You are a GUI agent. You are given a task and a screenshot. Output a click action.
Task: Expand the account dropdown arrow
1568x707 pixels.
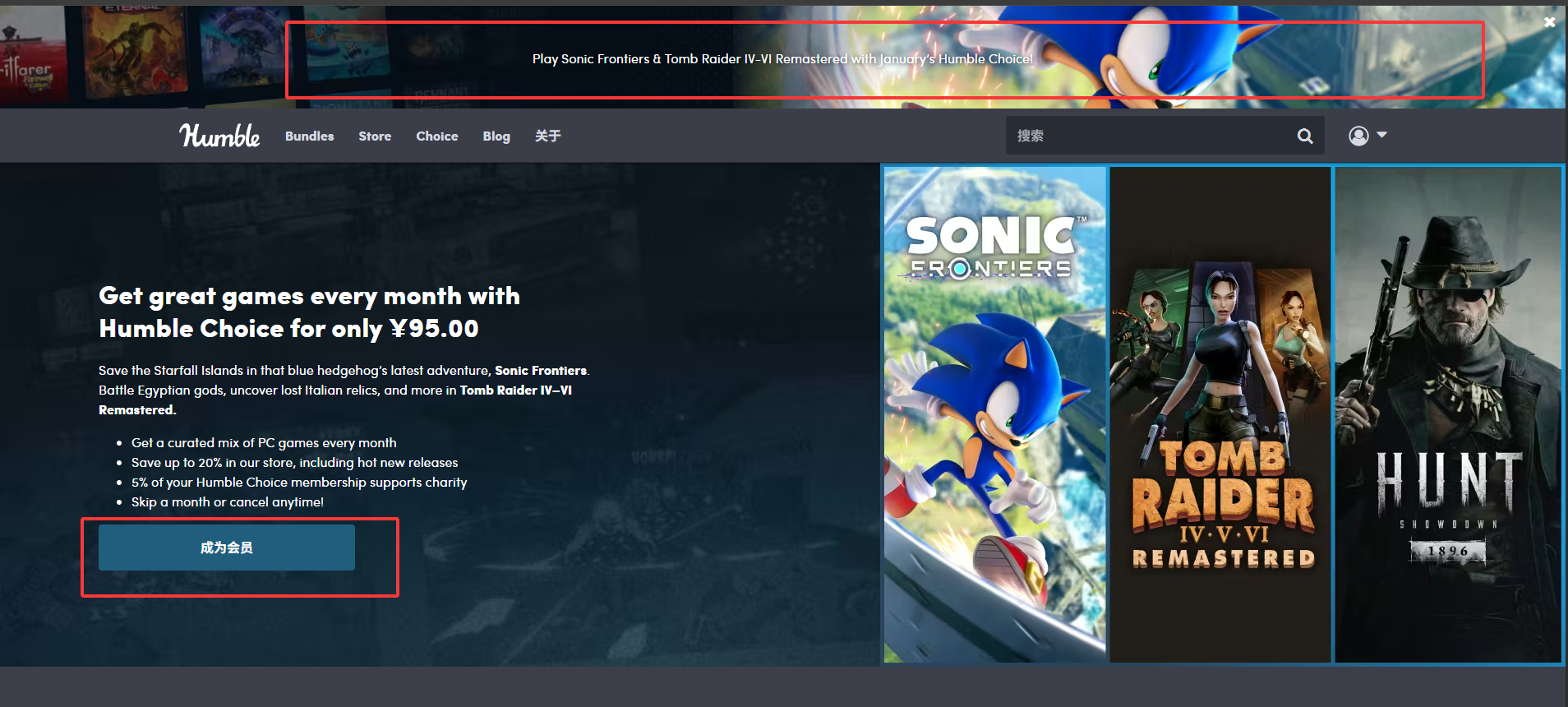1381,135
